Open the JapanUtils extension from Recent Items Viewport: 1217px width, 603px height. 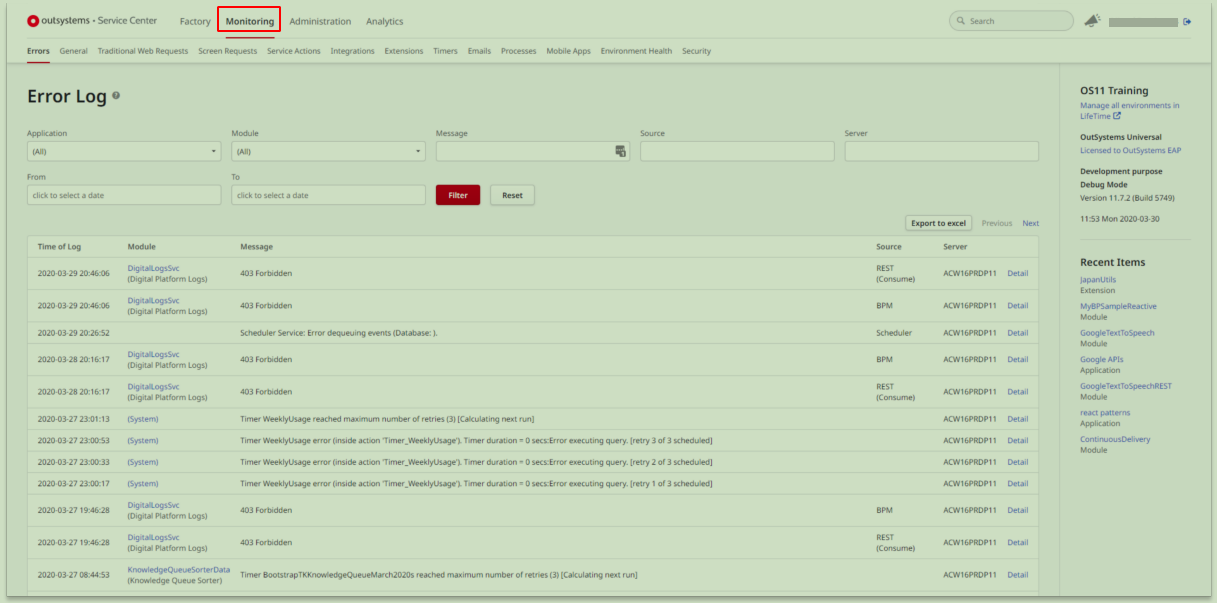click(1097, 280)
